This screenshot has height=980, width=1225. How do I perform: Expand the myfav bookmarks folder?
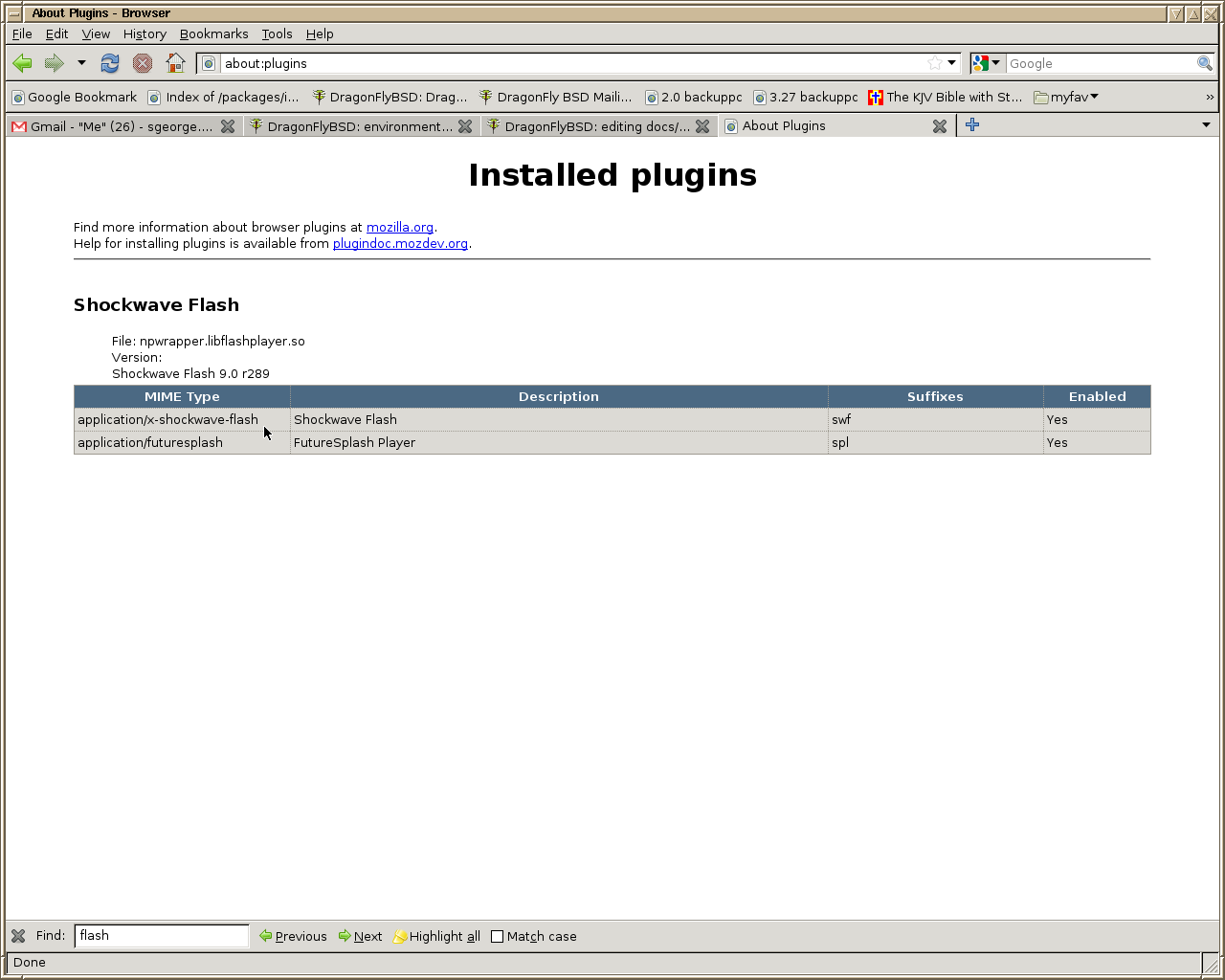click(1066, 97)
